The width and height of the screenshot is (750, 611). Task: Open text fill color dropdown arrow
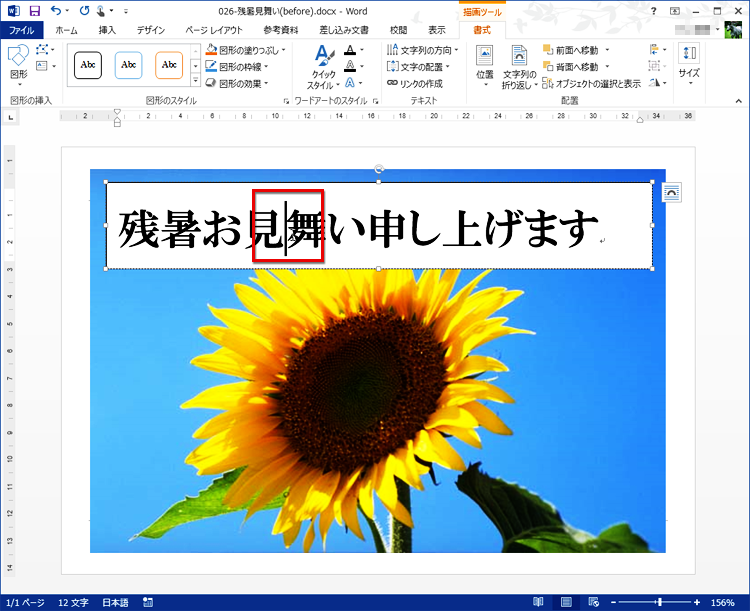pyautogui.click(x=362, y=50)
